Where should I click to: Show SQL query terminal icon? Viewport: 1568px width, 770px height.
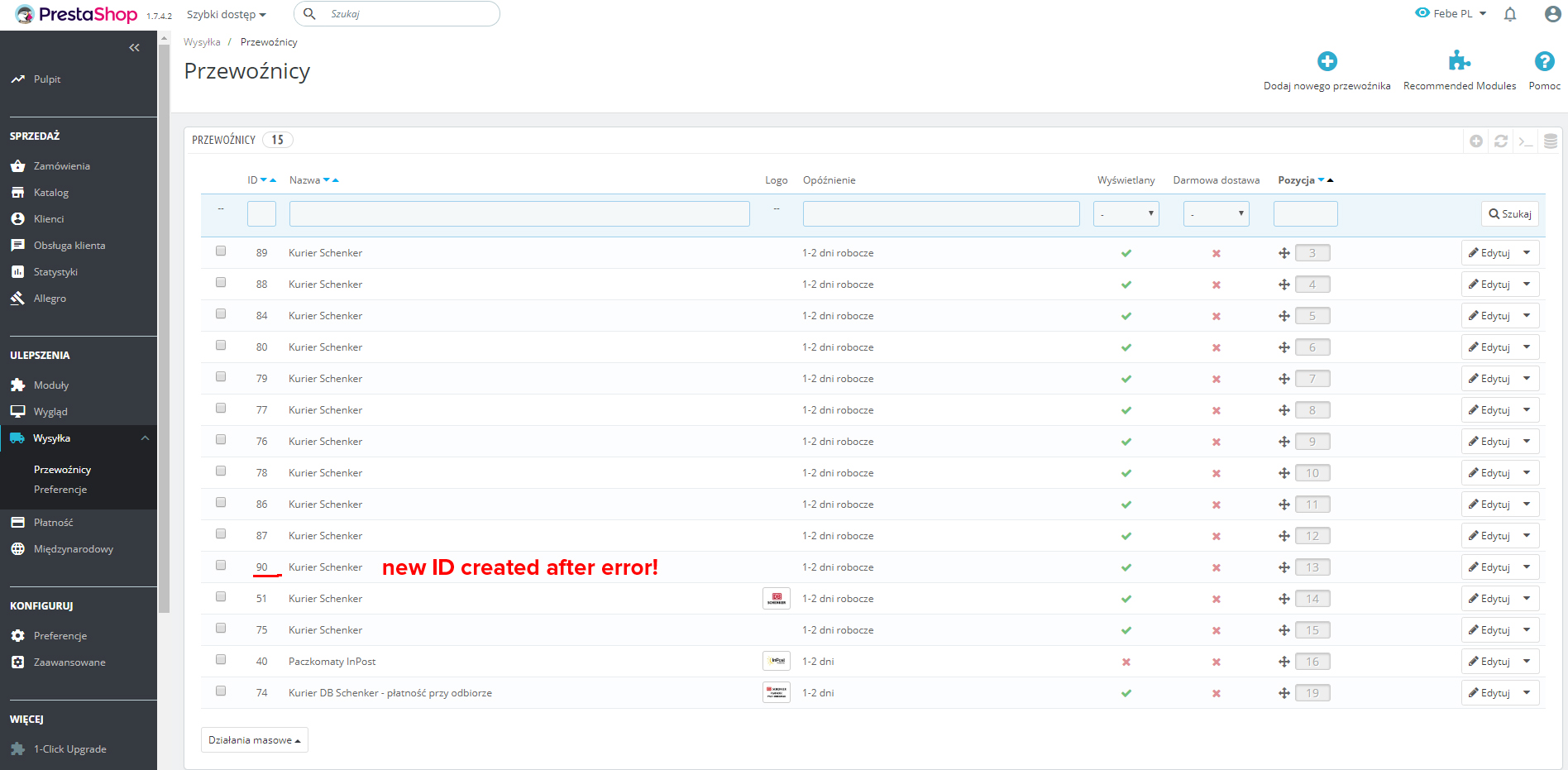coord(1526,141)
